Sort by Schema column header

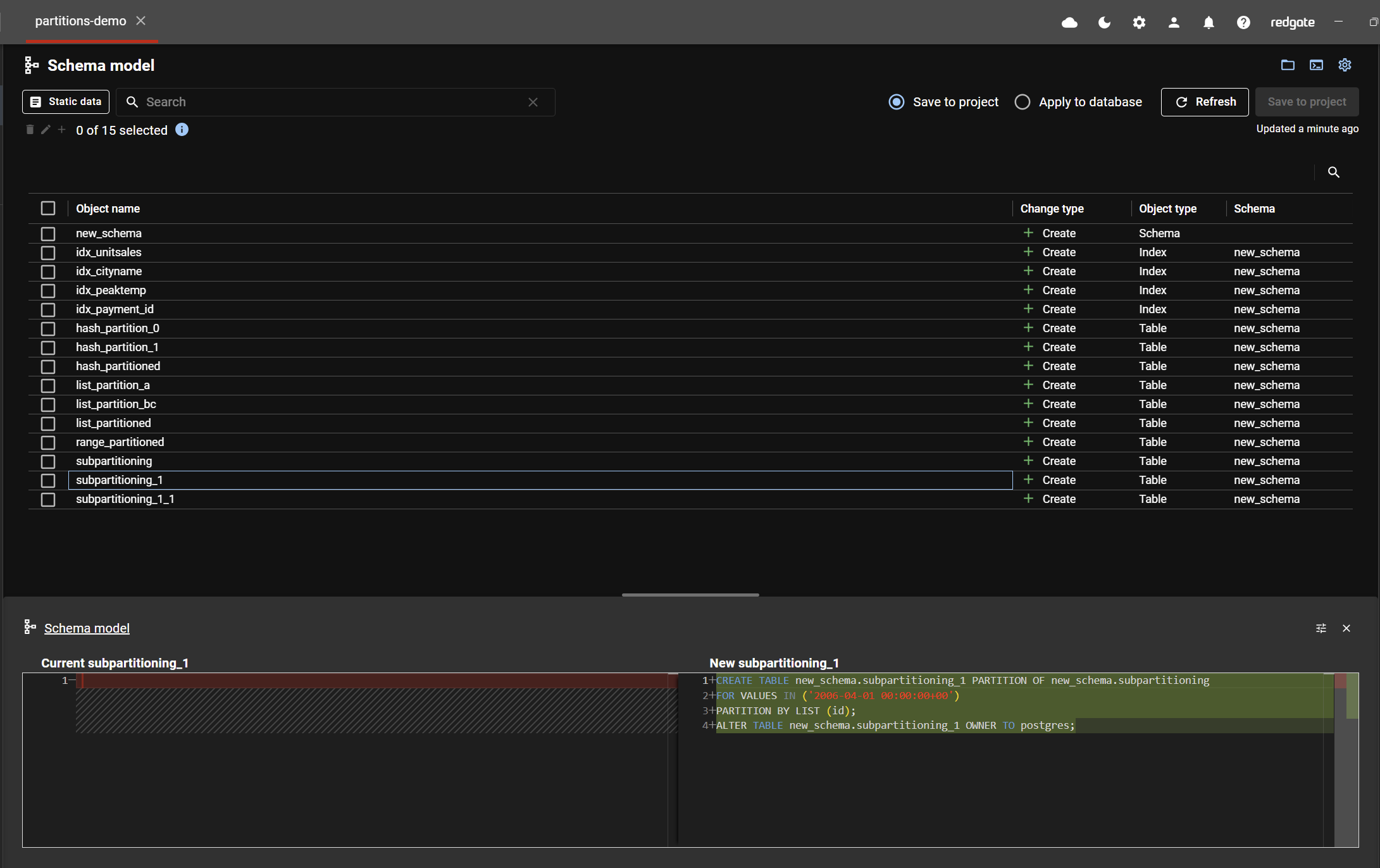pyautogui.click(x=1254, y=208)
